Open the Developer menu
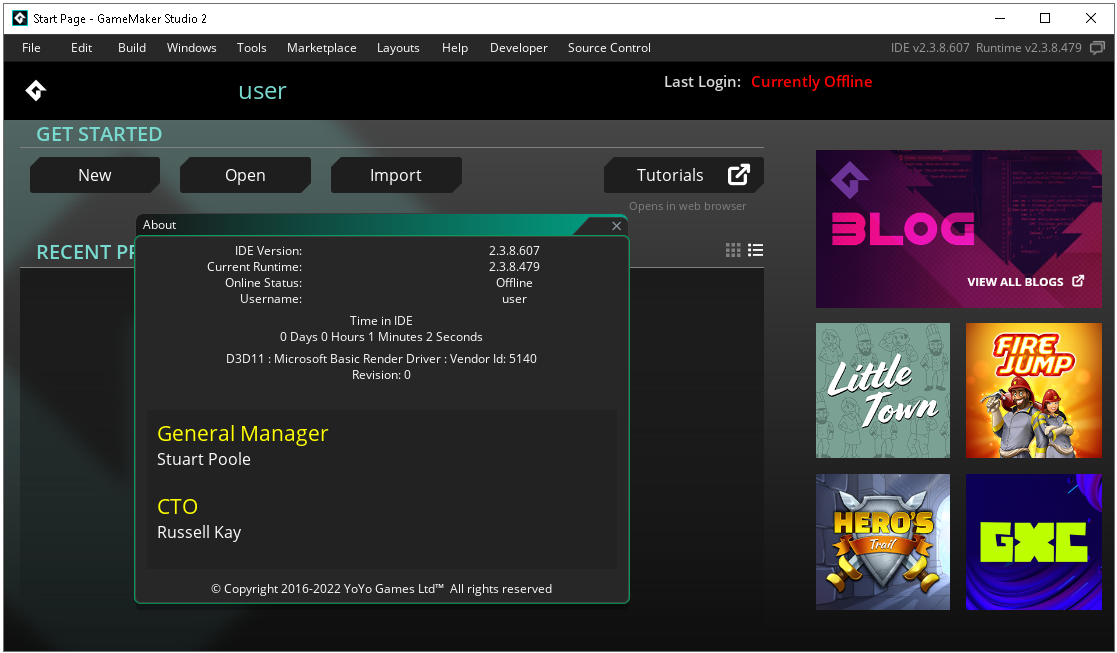 519,48
